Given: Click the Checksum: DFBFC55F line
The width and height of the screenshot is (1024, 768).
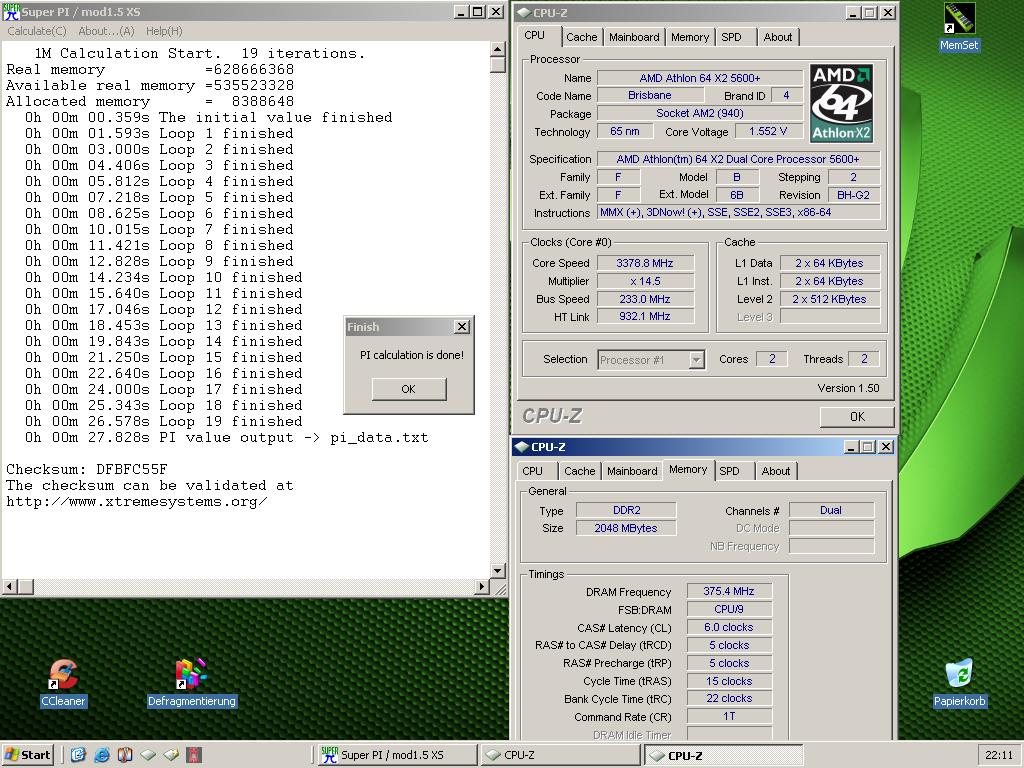Looking at the screenshot, I should (x=87, y=470).
